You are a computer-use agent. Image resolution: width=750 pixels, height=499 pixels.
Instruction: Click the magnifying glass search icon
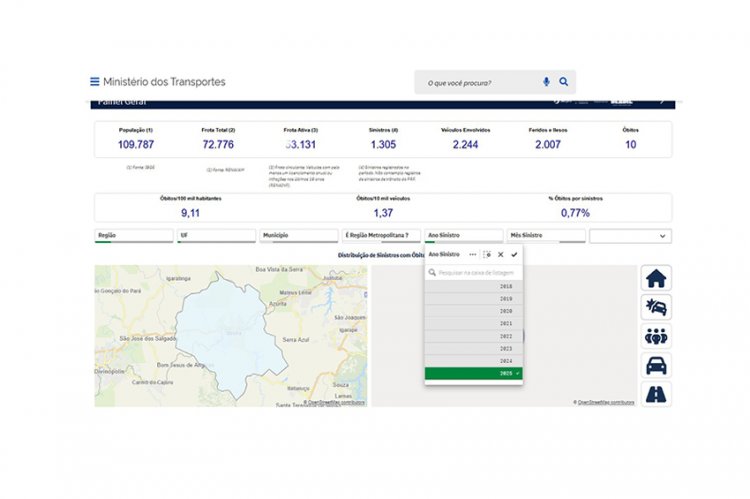(x=564, y=82)
